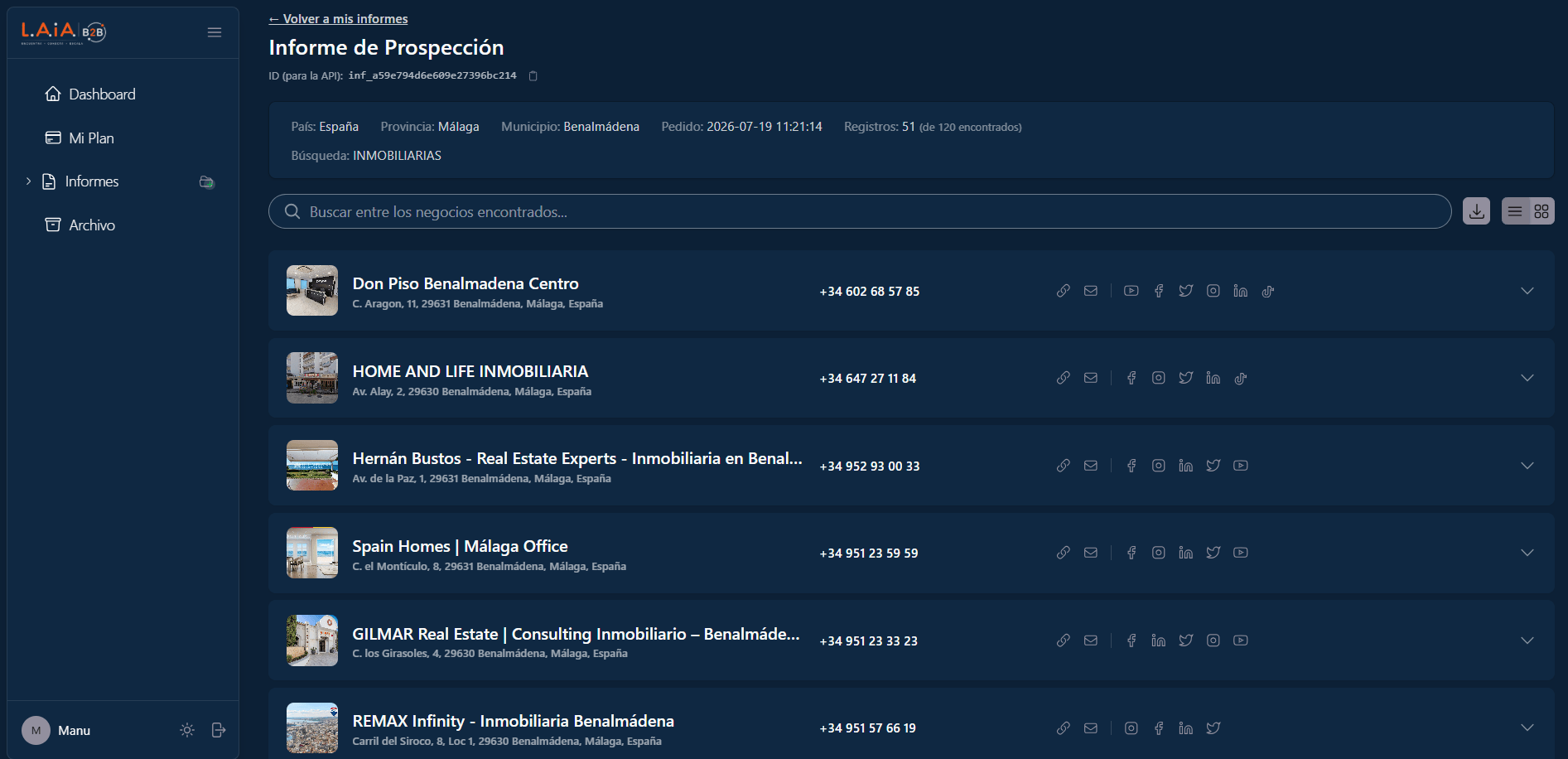Focus the business search field
The width and height of the screenshot is (1568, 759).
pyautogui.click(x=860, y=211)
